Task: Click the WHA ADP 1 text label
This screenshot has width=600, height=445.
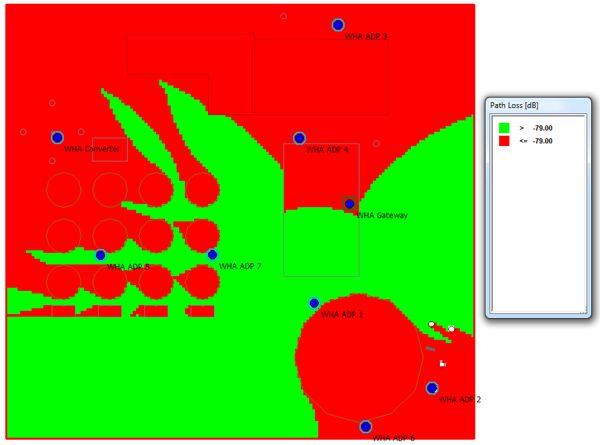Action: point(342,314)
